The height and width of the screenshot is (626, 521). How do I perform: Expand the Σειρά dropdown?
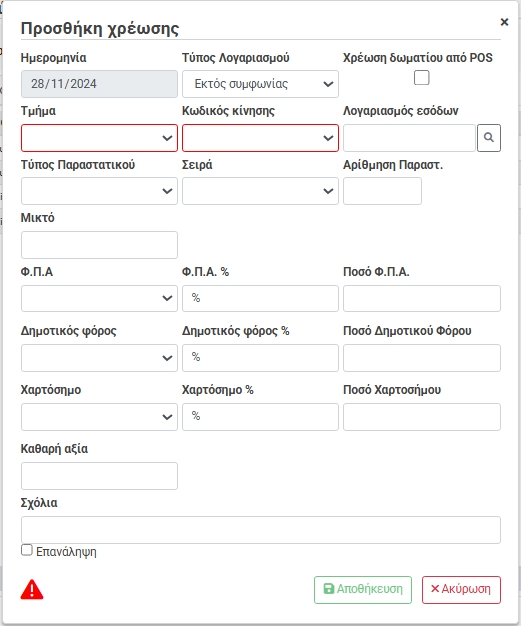(260, 191)
